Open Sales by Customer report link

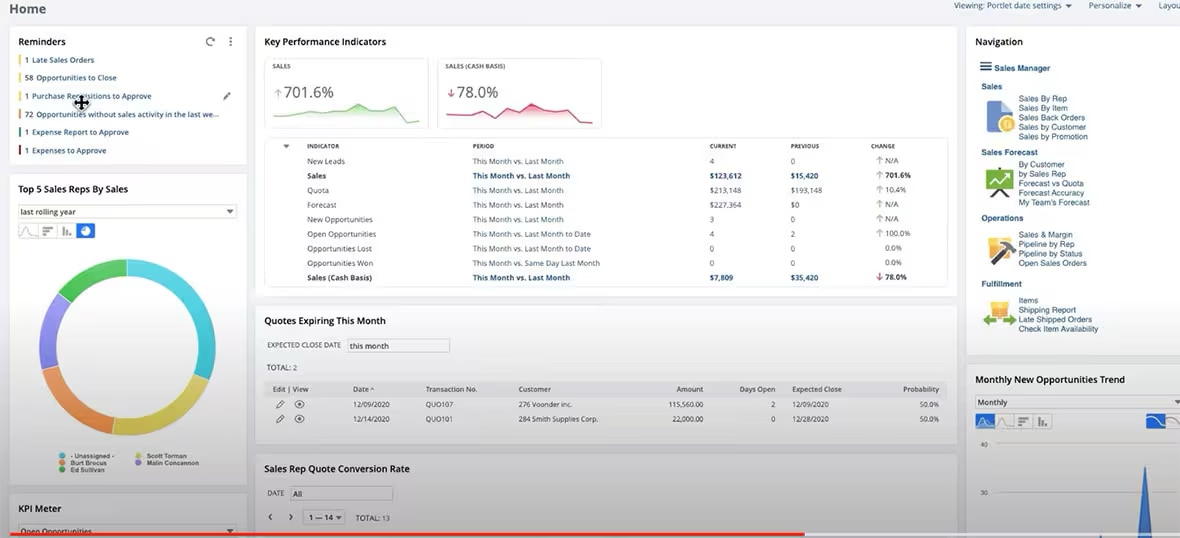(1052, 127)
